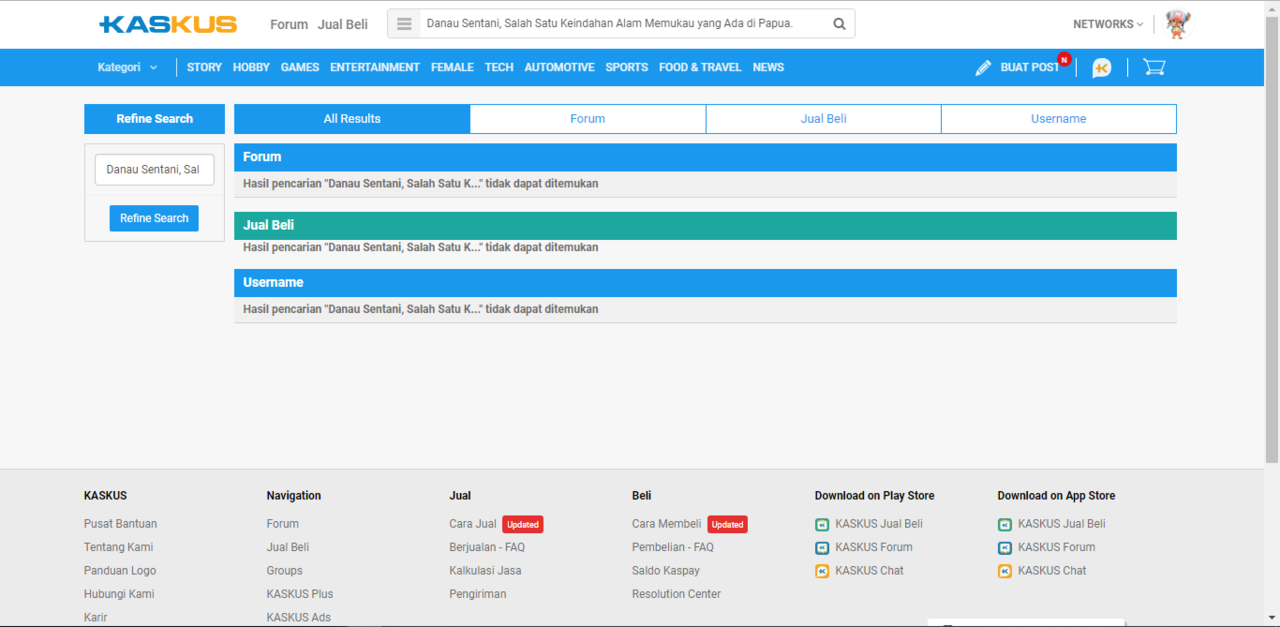Open the user avatar profile

tap(1178, 24)
